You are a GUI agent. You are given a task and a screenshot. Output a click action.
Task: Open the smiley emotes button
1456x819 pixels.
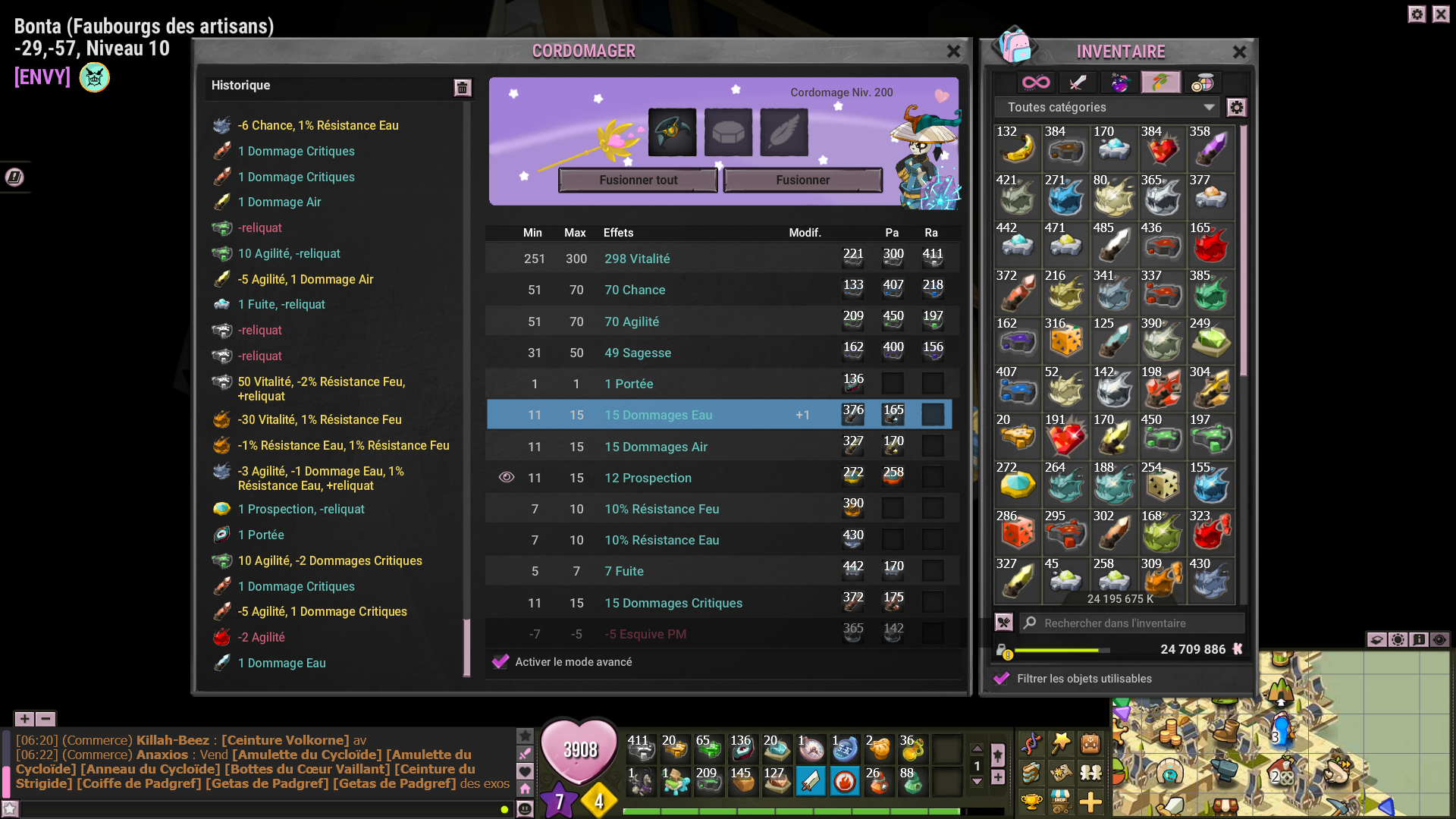[524, 808]
